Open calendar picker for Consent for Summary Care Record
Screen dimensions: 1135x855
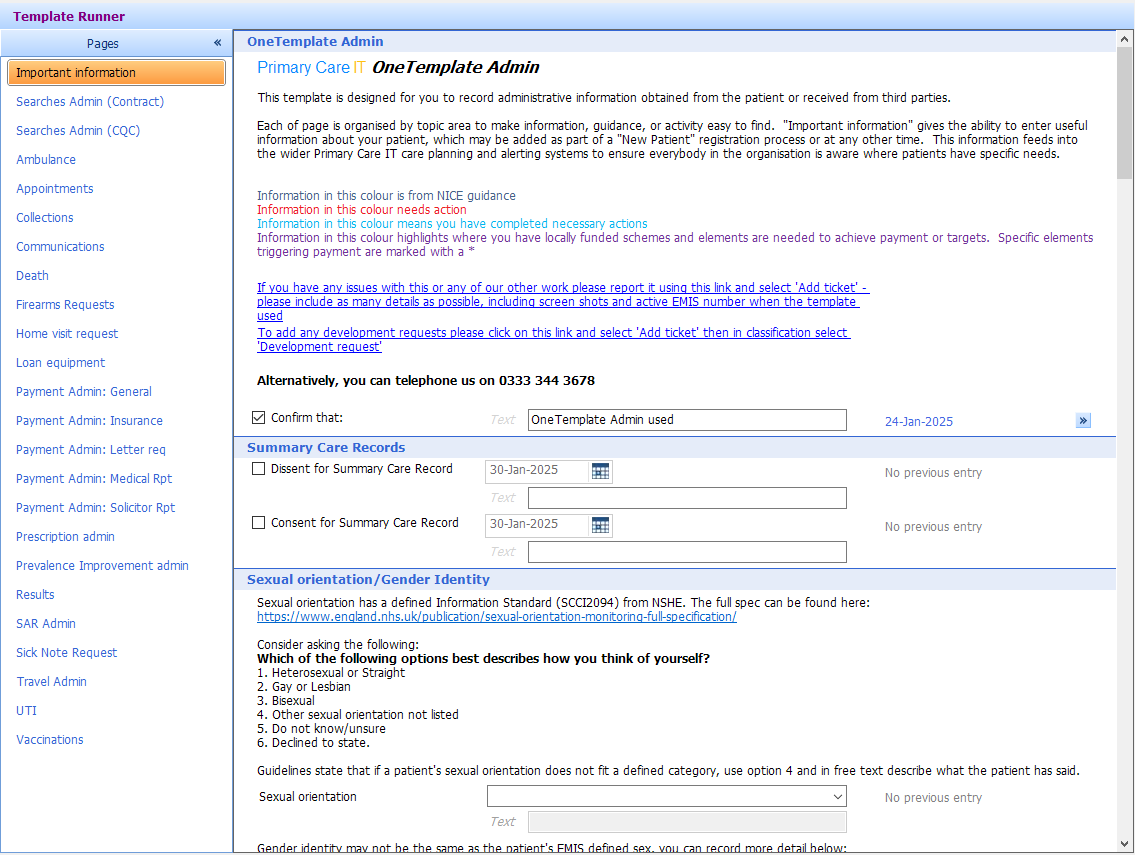tap(600, 525)
